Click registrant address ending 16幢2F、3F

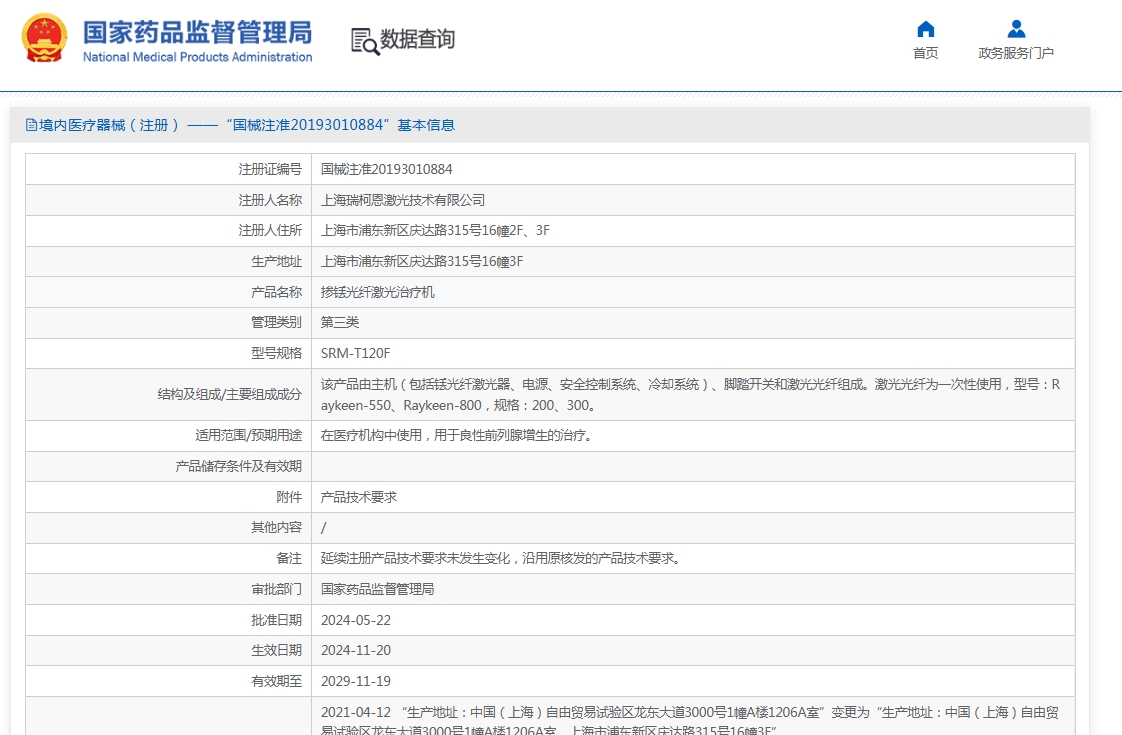[435, 230]
